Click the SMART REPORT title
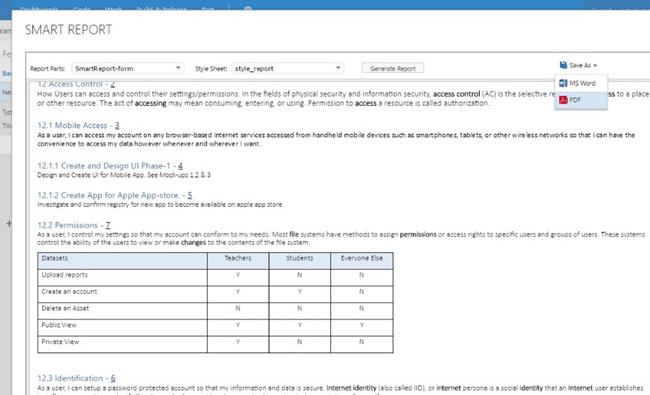The height and width of the screenshot is (395, 650). point(68,30)
